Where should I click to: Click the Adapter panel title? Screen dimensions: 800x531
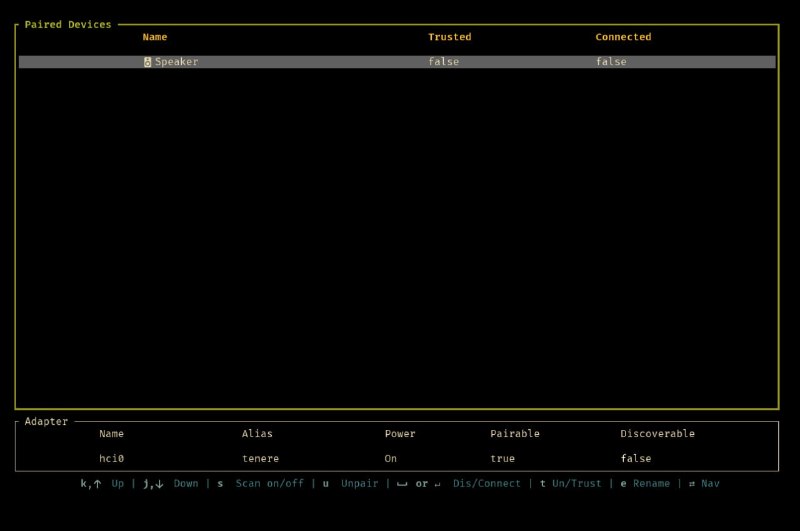pyautogui.click(x=46, y=421)
